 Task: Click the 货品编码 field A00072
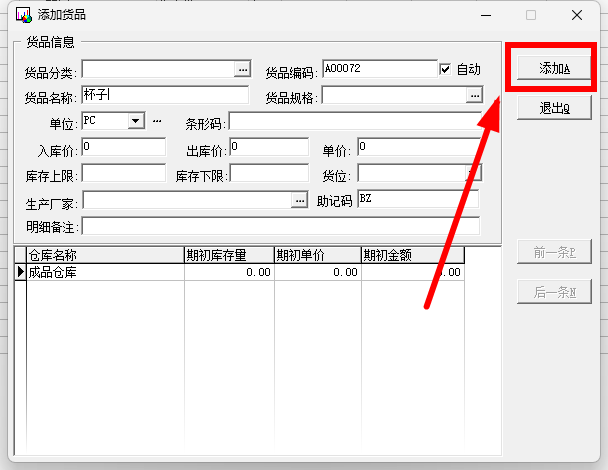(380, 69)
